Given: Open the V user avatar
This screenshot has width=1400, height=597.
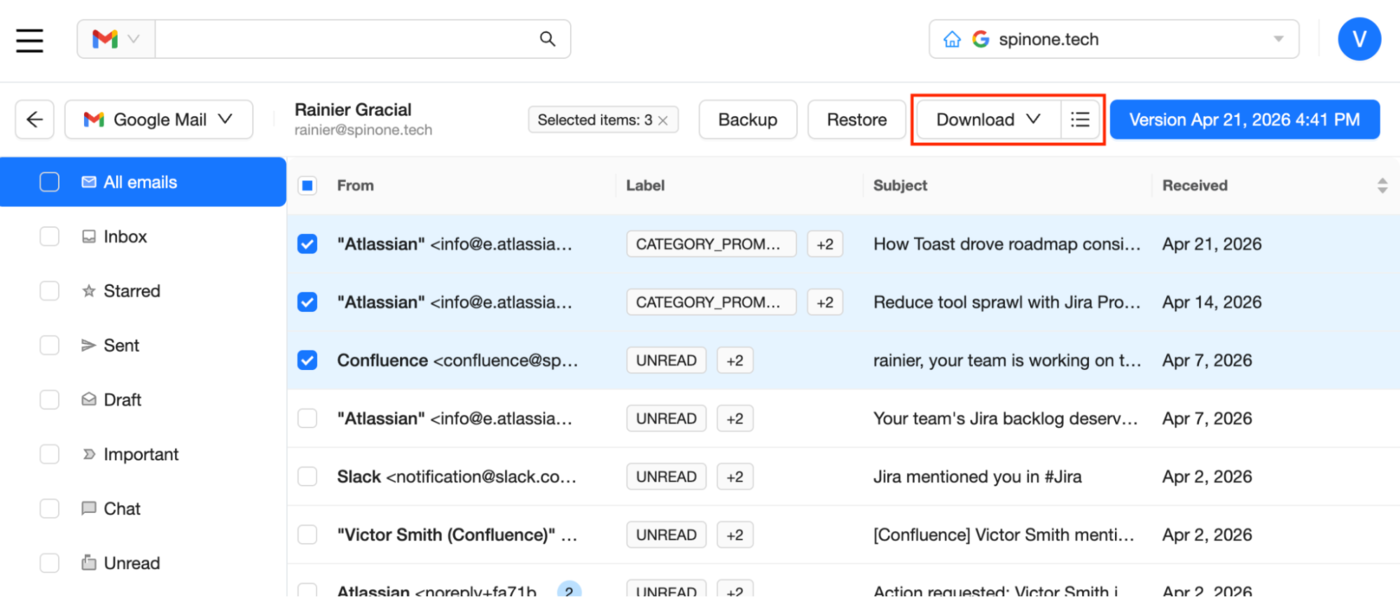Looking at the screenshot, I should click(1359, 39).
